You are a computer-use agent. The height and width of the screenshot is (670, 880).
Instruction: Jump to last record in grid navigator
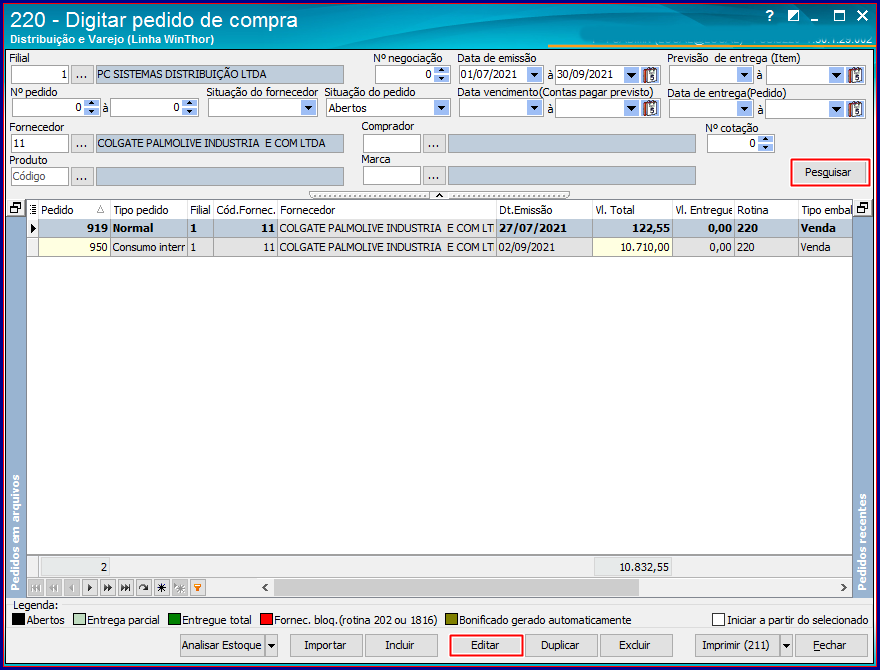126,588
